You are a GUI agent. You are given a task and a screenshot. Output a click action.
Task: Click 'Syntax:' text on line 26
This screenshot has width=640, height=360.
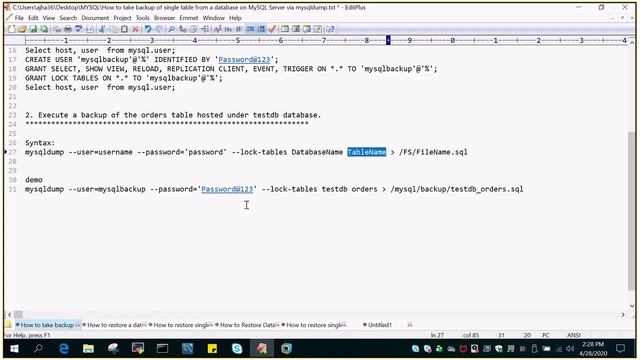coord(40,143)
